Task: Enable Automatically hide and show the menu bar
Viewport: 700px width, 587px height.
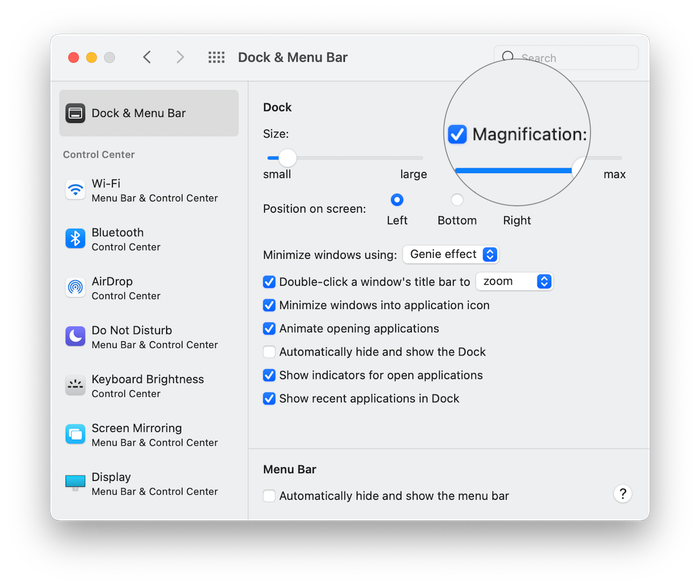Action: [x=269, y=496]
